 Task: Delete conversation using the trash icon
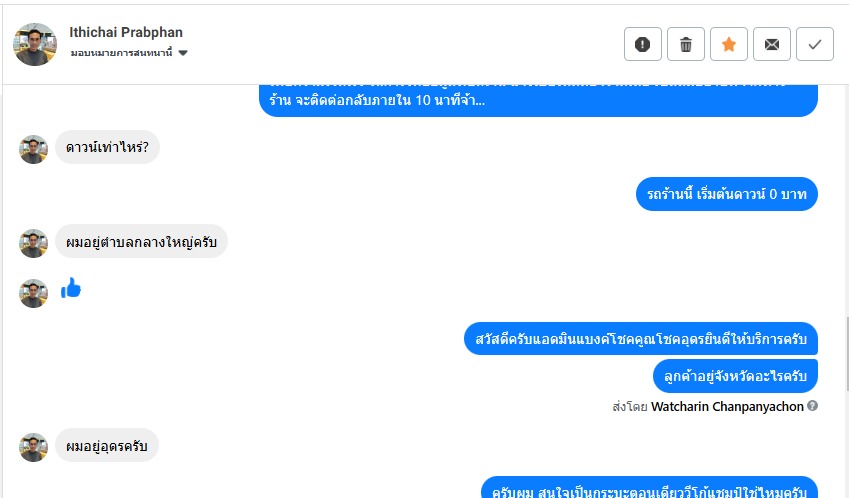tap(686, 44)
